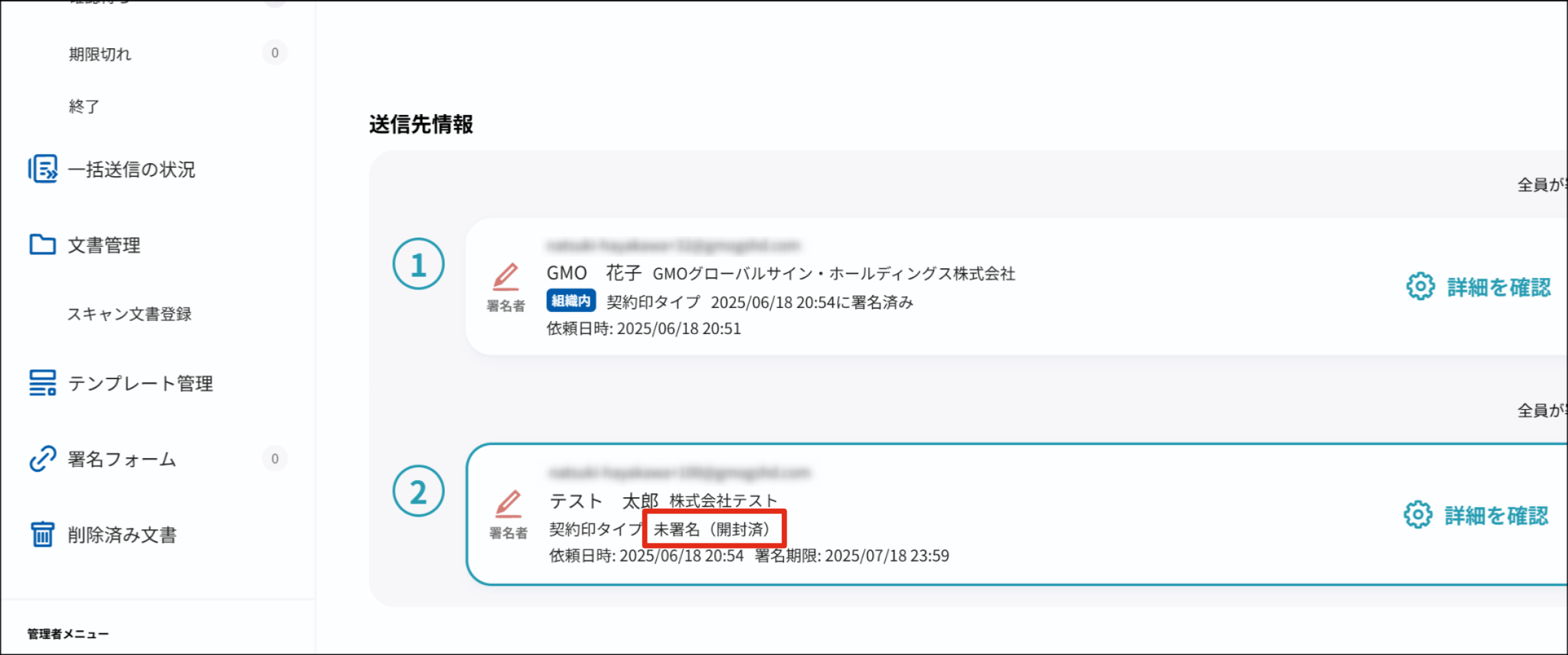Click 詳細を確認 for GMO 花子
1568x655 pixels.
pyautogui.click(x=1498, y=287)
